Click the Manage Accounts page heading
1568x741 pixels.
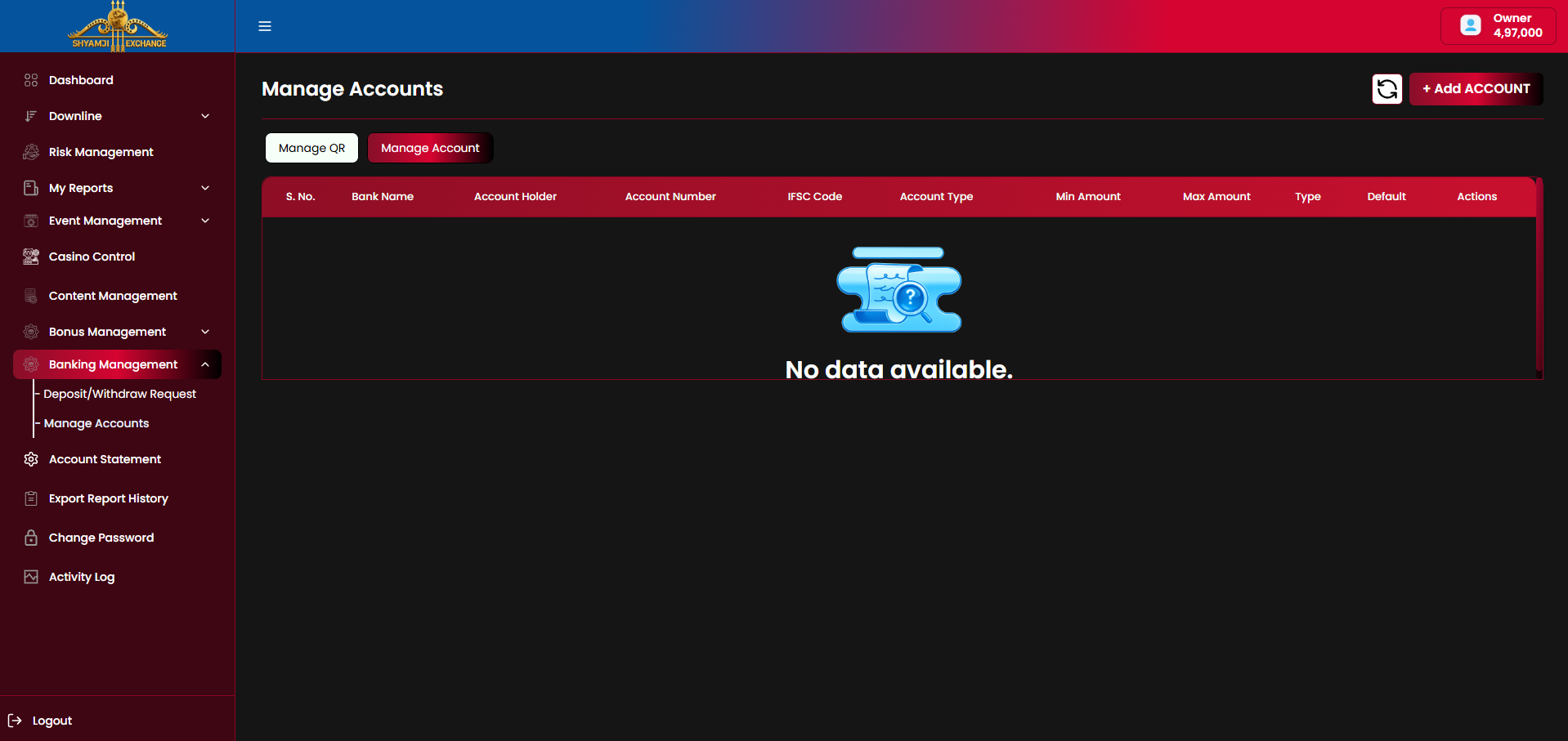point(352,89)
